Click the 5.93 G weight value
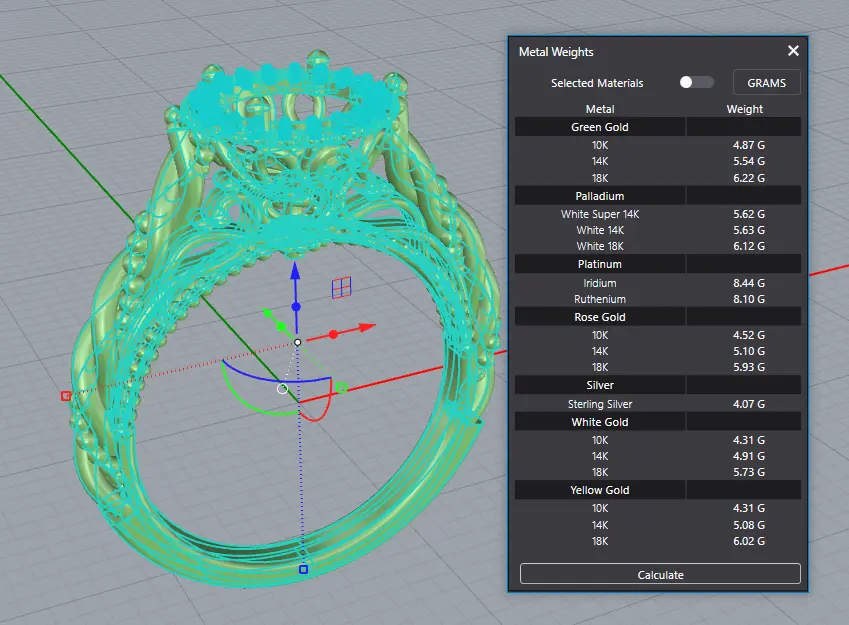The height and width of the screenshot is (625, 849). (749, 367)
